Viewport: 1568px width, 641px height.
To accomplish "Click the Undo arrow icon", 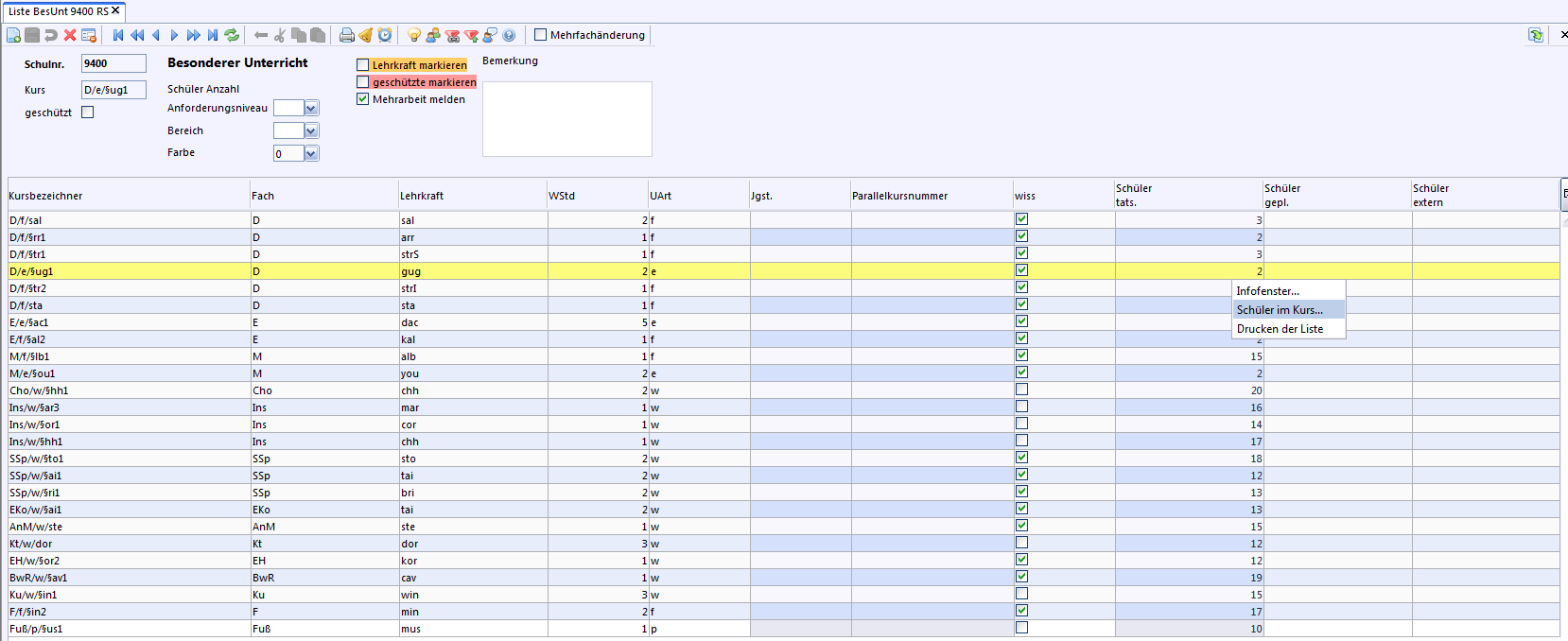I will [51, 35].
